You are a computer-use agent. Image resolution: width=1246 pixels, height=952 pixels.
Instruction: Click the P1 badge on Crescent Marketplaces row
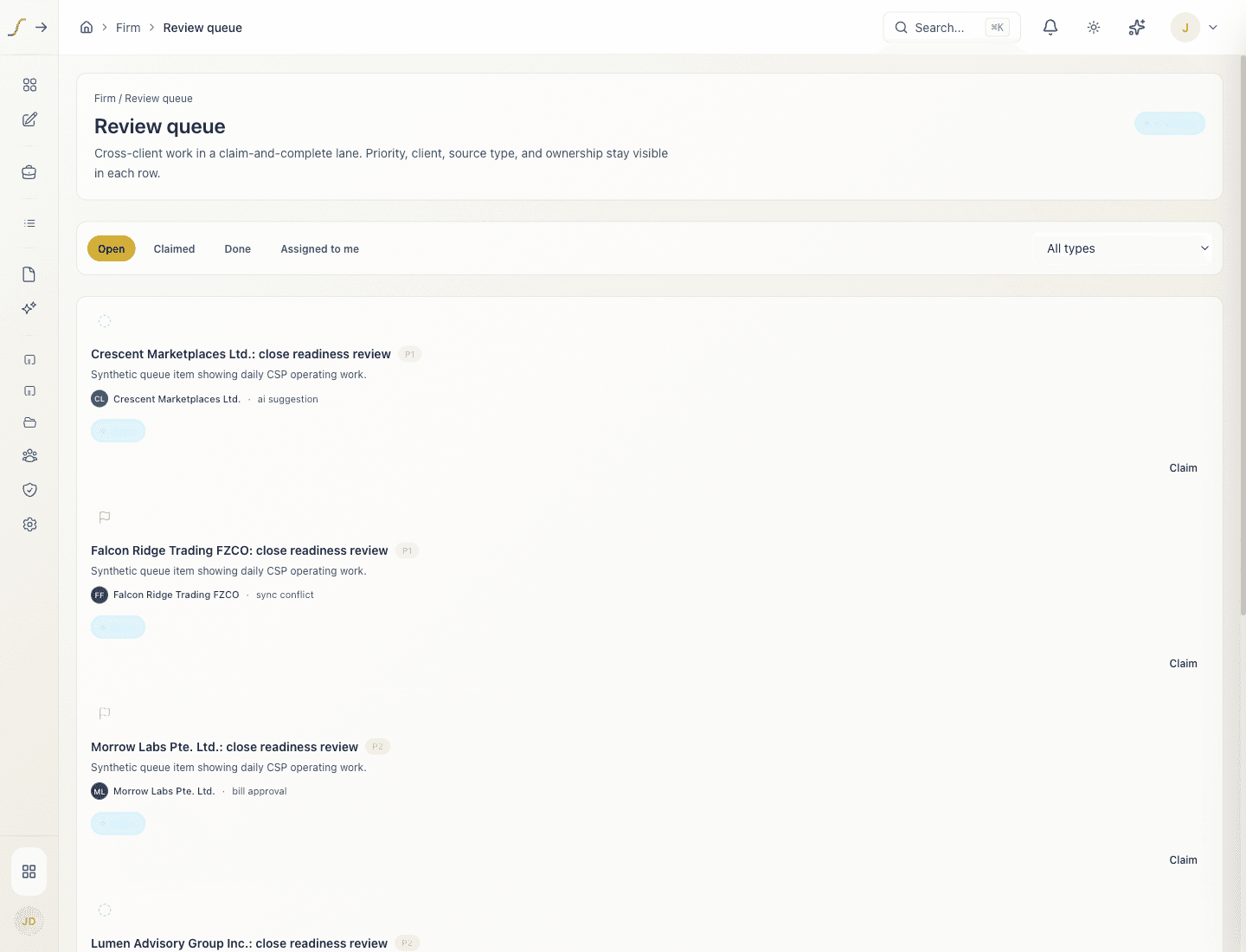(410, 354)
